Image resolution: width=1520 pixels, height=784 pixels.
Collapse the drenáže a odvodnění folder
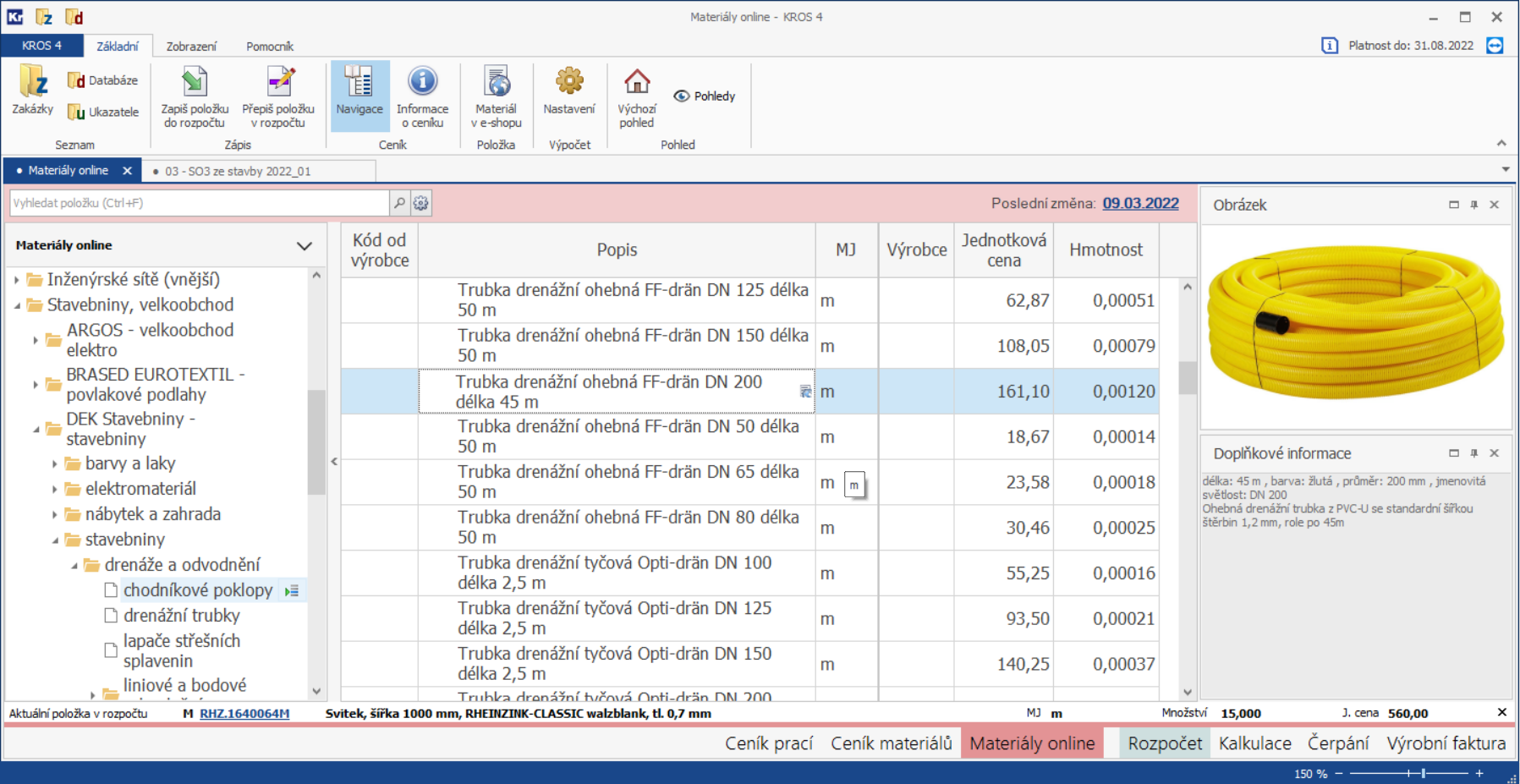pos(74,565)
